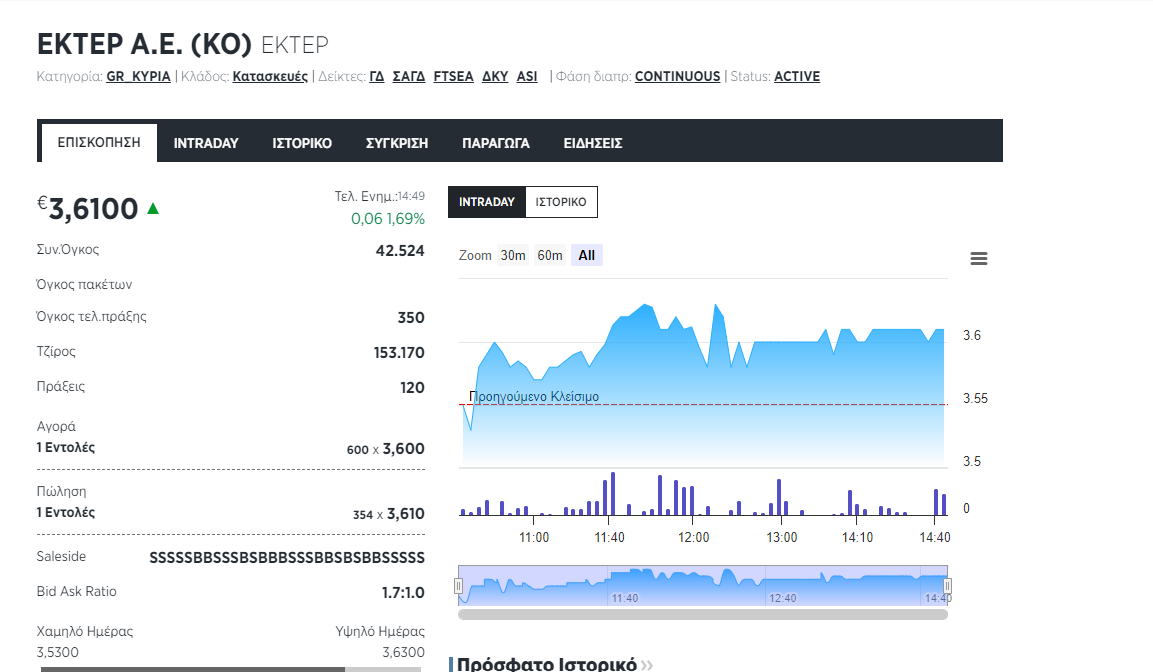
Task: Click the Saleside S/B sequence string
Action: [287, 558]
